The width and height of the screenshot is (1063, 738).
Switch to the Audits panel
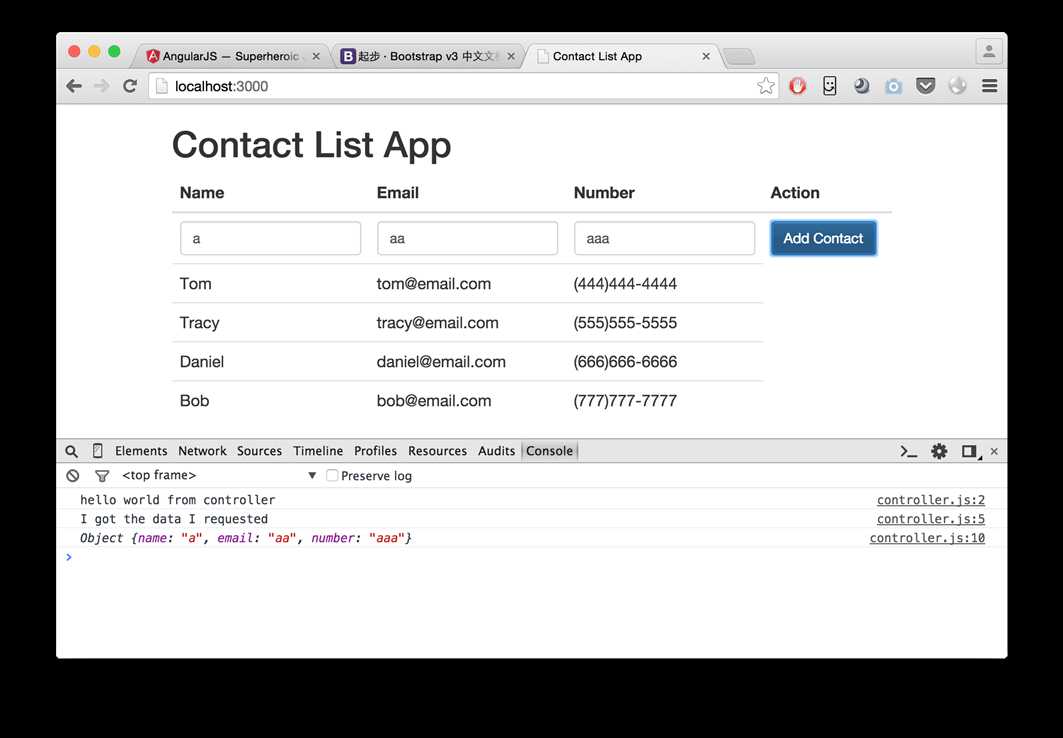496,451
